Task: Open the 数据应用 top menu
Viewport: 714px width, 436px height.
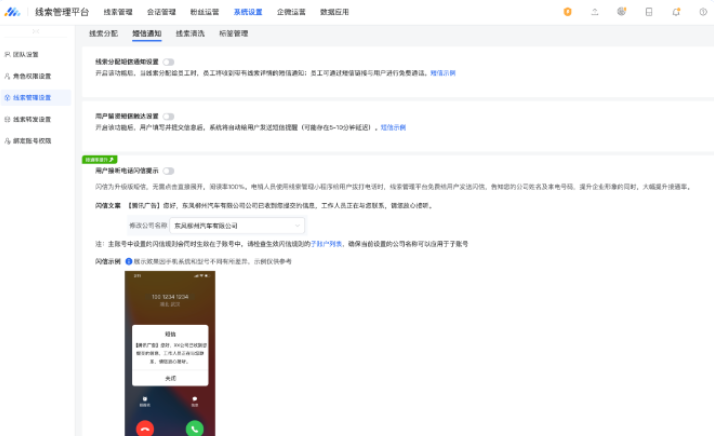Action: [334, 12]
